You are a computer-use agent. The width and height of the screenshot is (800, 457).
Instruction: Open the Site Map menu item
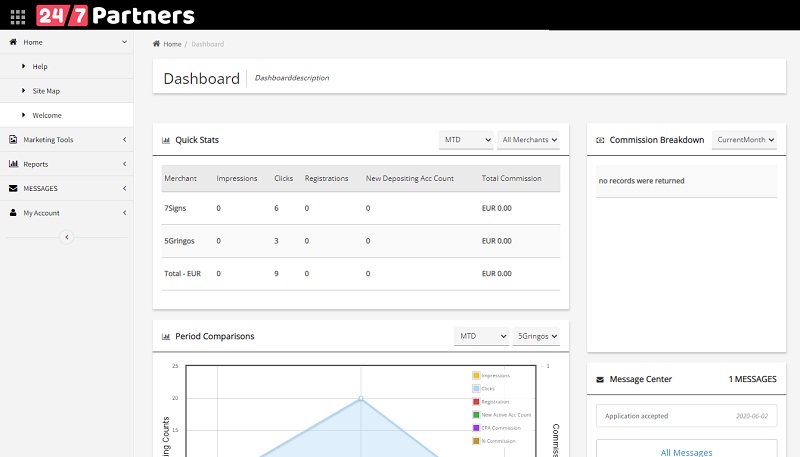[66, 91]
